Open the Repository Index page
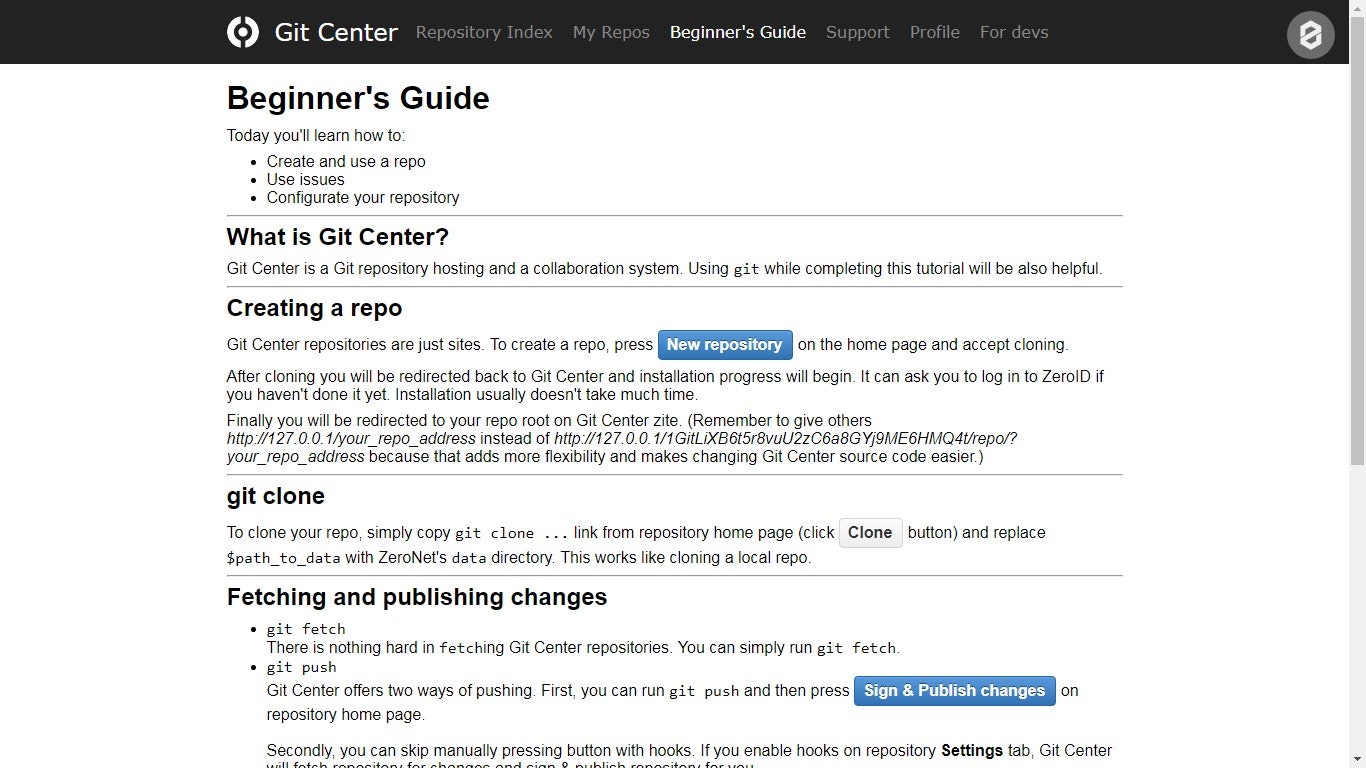Viewport: 1366px width, 768px height. pyautogui.click(x=484, y=32)
